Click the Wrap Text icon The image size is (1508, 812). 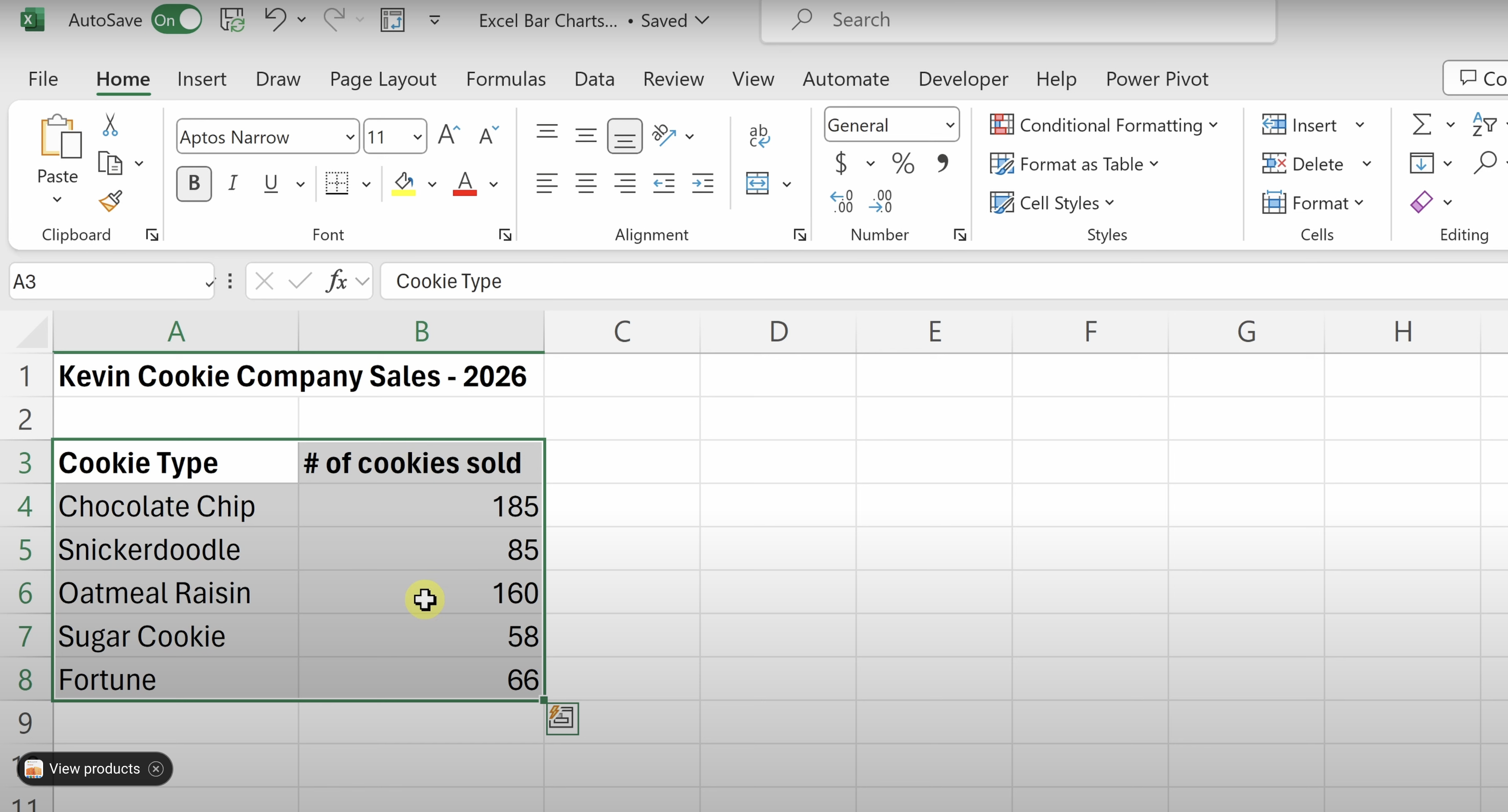coord(759,136)
